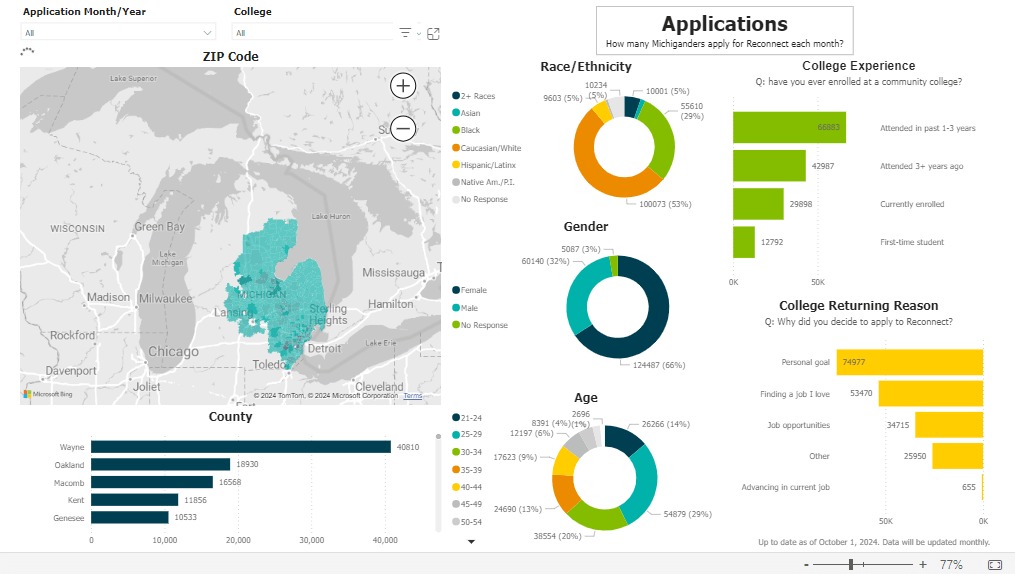
Task: Click the Black donut segment (29%)
Action: tap(664, 139)
